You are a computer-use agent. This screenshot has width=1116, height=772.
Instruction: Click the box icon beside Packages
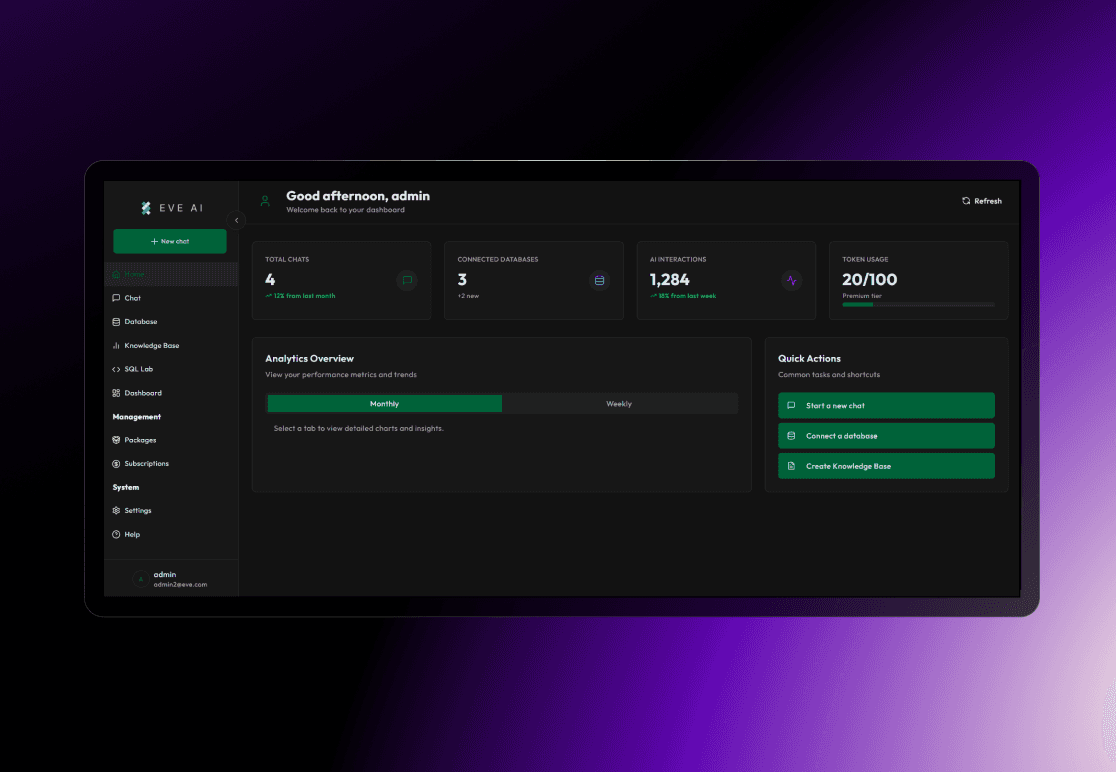pos(116,440)
